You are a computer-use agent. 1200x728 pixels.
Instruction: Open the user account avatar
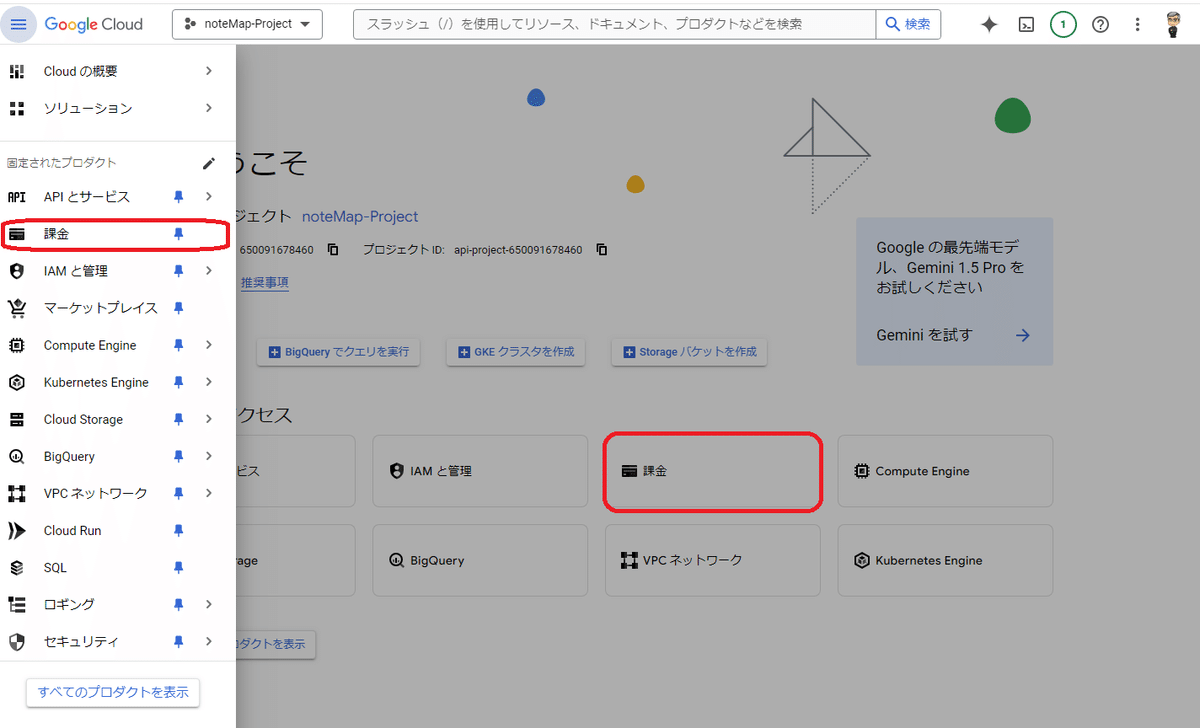pos(1174,25)
